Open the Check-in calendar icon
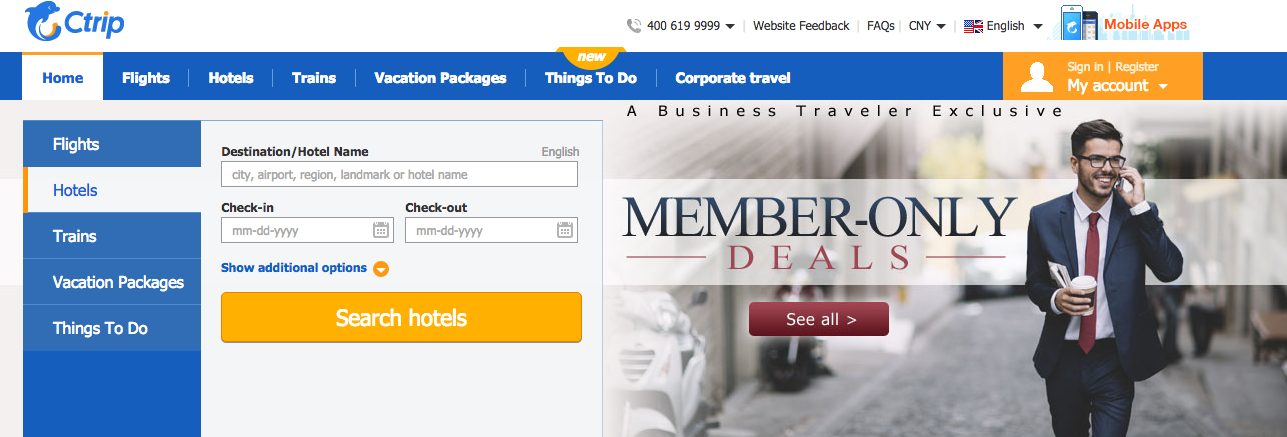Screen dimensions: 1287x437 (380, 230)
